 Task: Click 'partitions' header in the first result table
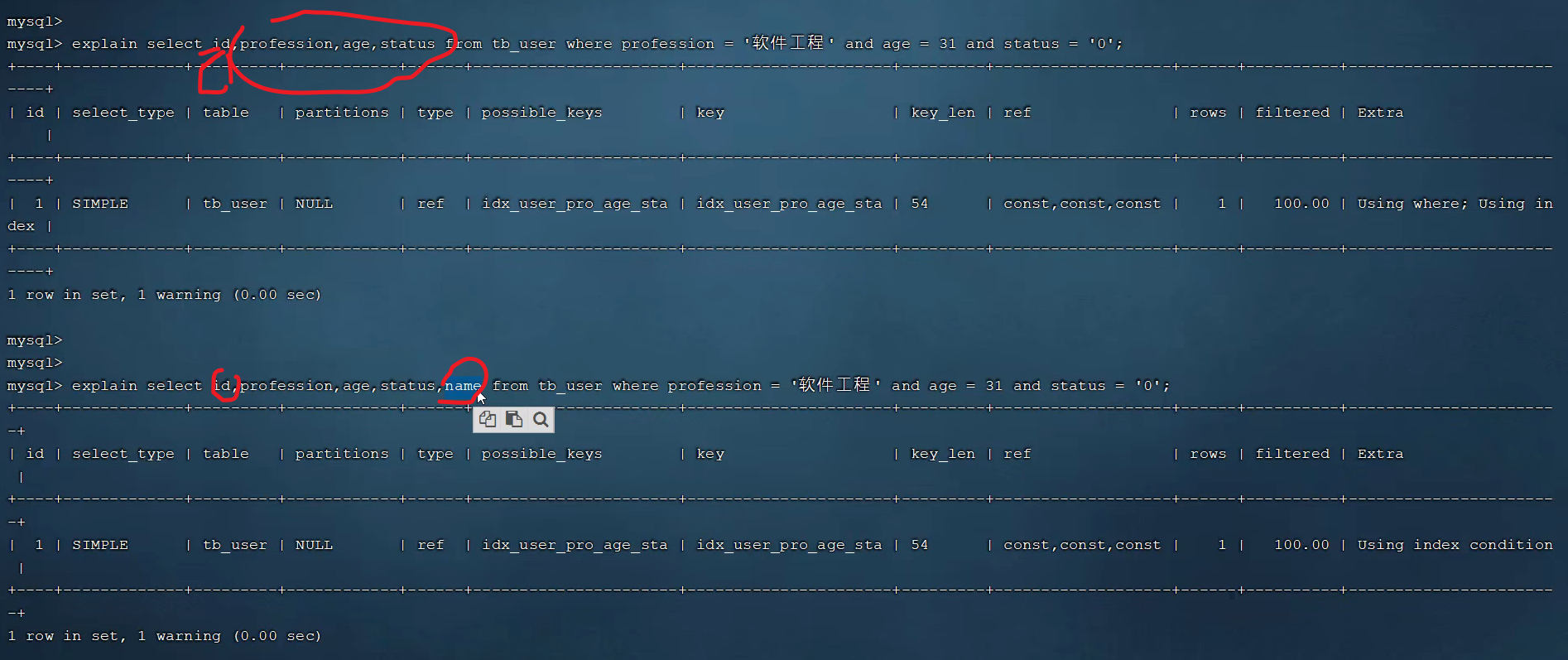click(341, 113)
